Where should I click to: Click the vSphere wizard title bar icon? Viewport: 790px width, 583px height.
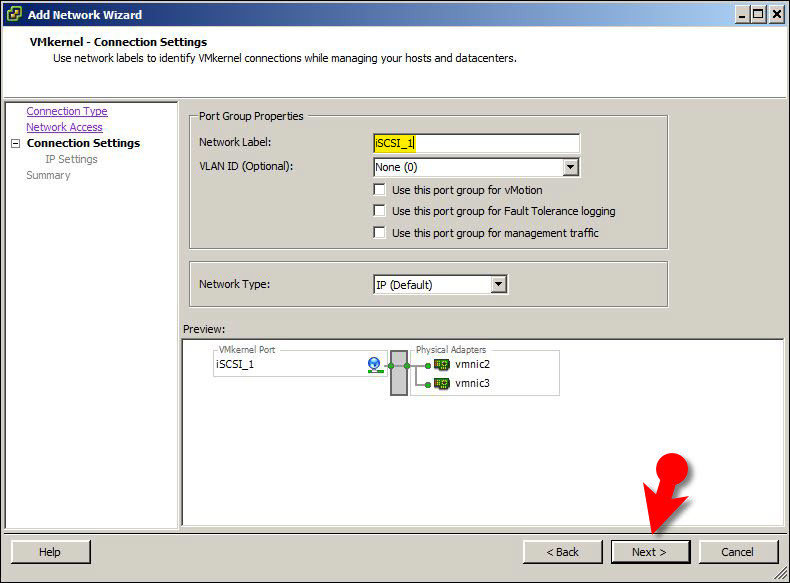click(14, 14)
